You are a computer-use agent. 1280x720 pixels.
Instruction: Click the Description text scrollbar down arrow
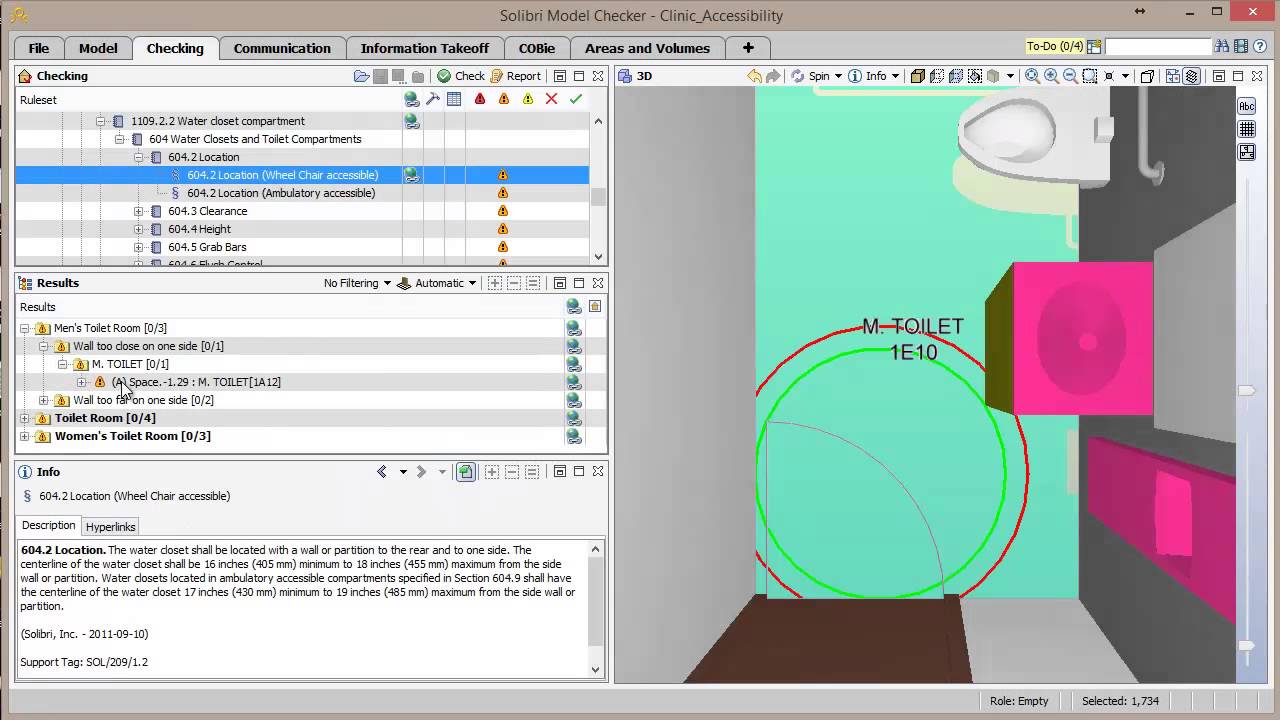(x=596, y=669)
